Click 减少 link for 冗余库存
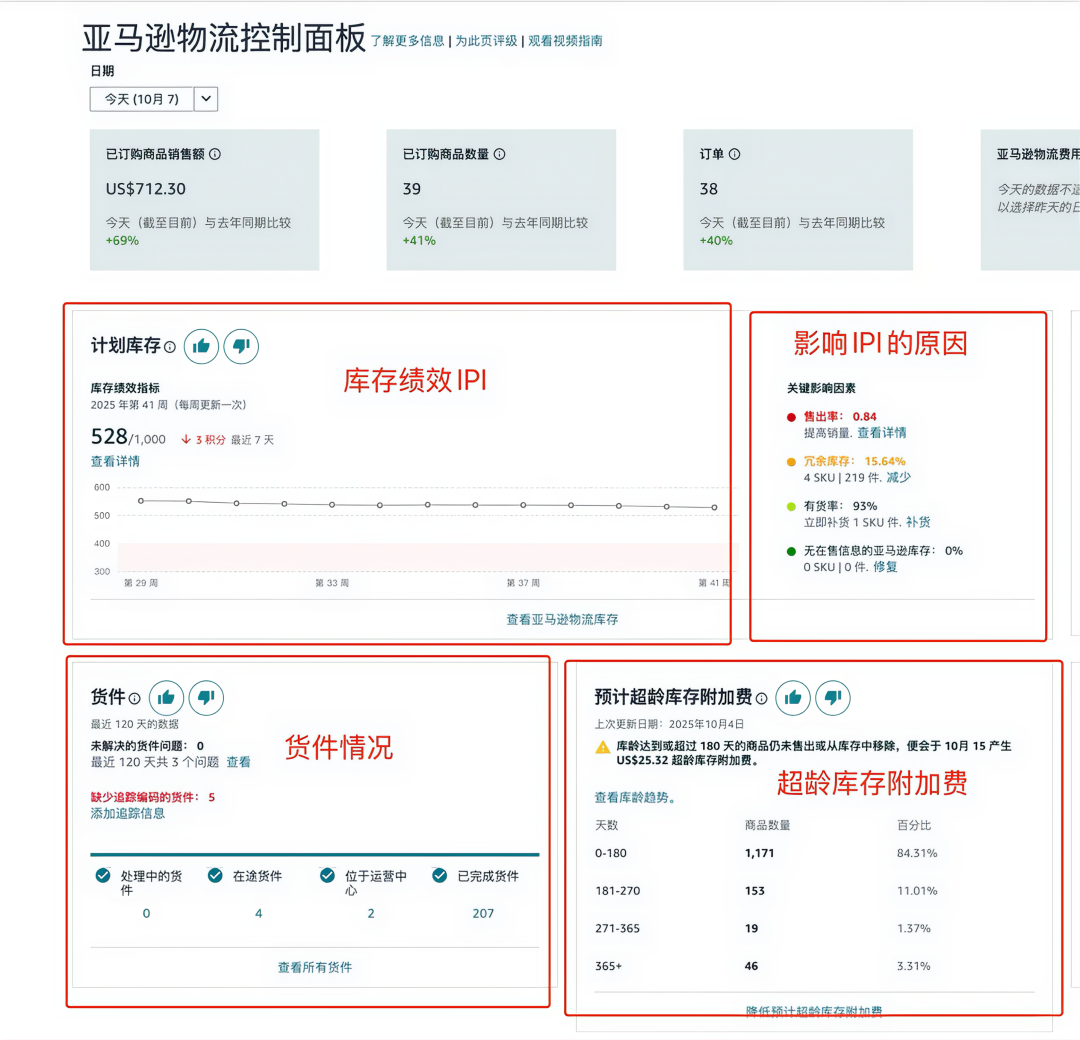The image size is (1080, 1040). pyautogui.click(x=898, y=477)
